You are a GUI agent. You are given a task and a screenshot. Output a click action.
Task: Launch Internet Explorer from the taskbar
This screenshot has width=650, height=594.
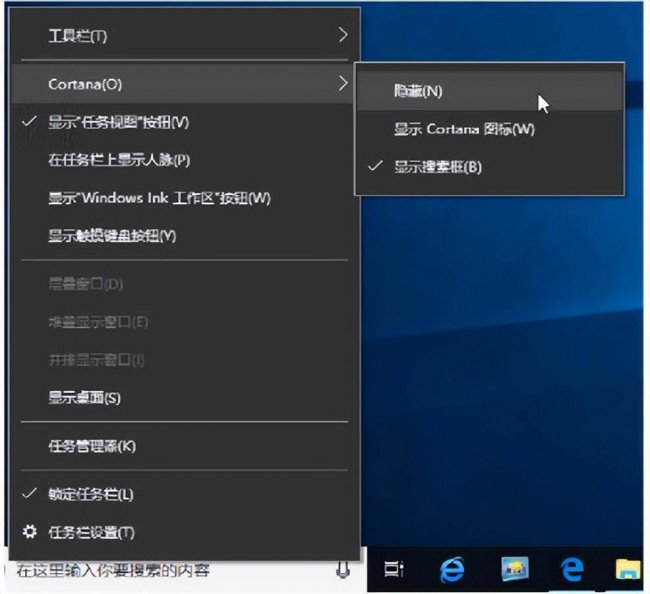point(452,570)
